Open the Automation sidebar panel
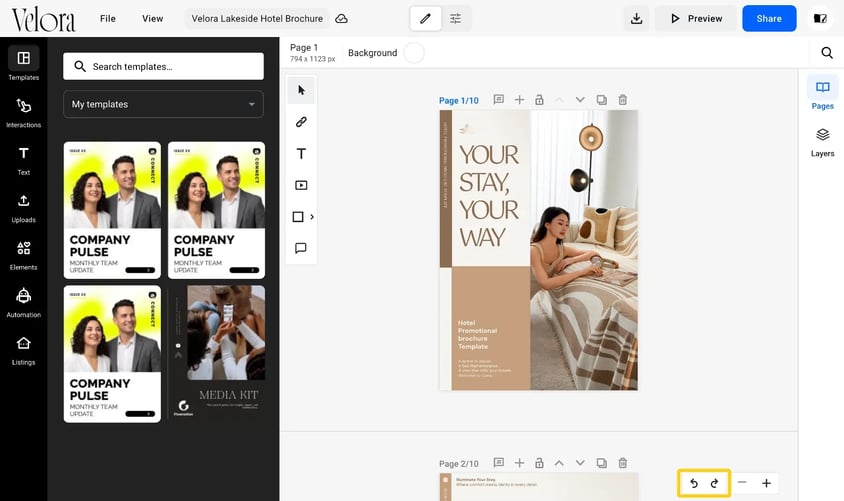This screenshot has height=501, width=844. pyautogui.click(x=24, y=302)
